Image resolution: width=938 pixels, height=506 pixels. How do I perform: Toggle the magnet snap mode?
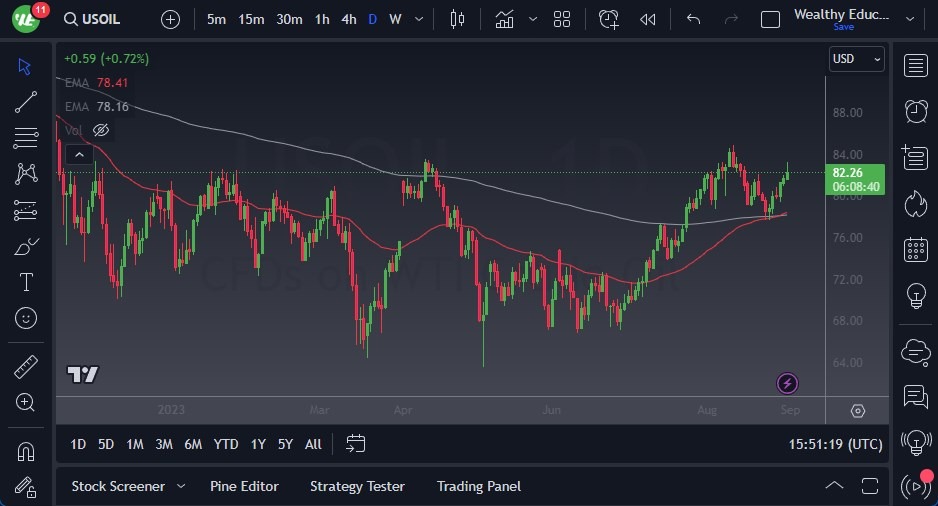click(26, 451)
